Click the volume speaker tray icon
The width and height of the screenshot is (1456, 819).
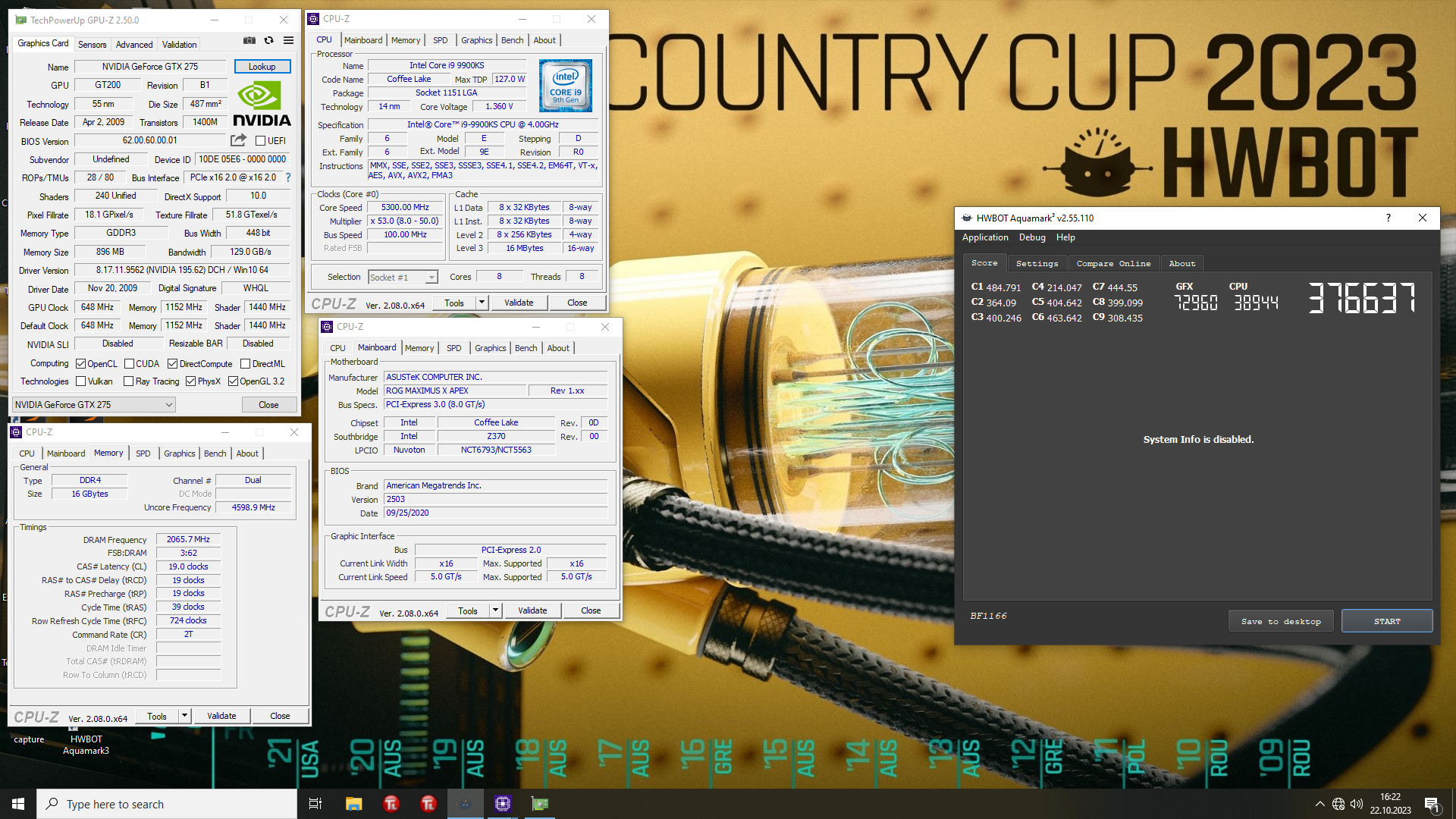tap(1357, 804)
